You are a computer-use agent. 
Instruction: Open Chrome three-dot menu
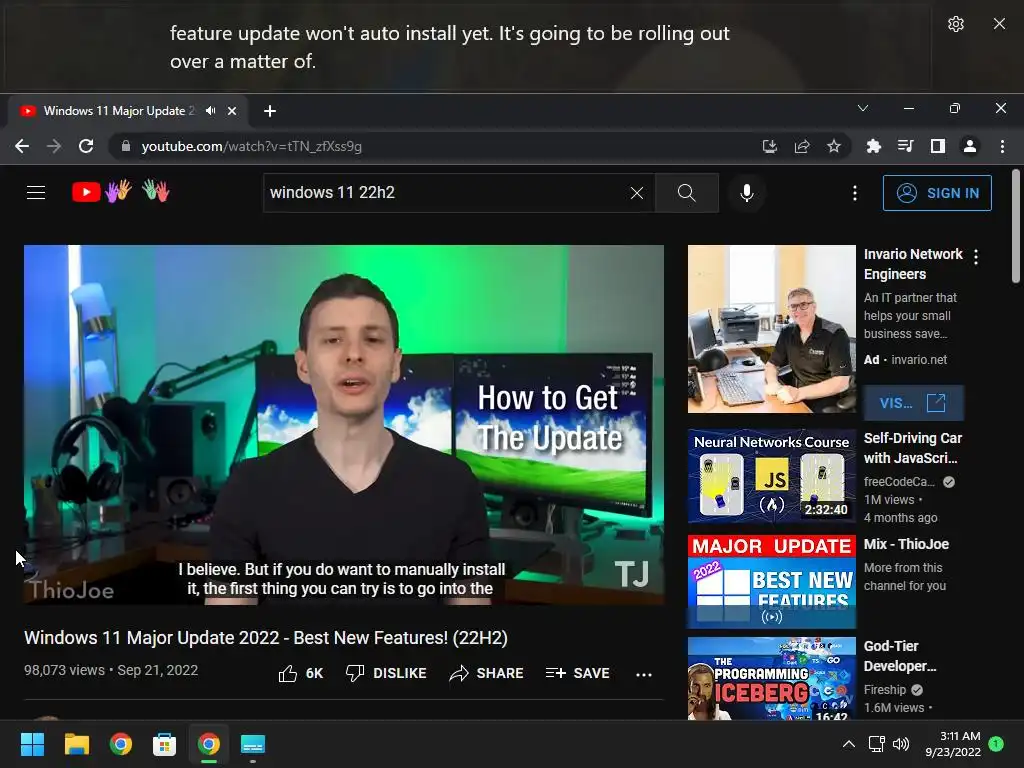coord(1002,146)
